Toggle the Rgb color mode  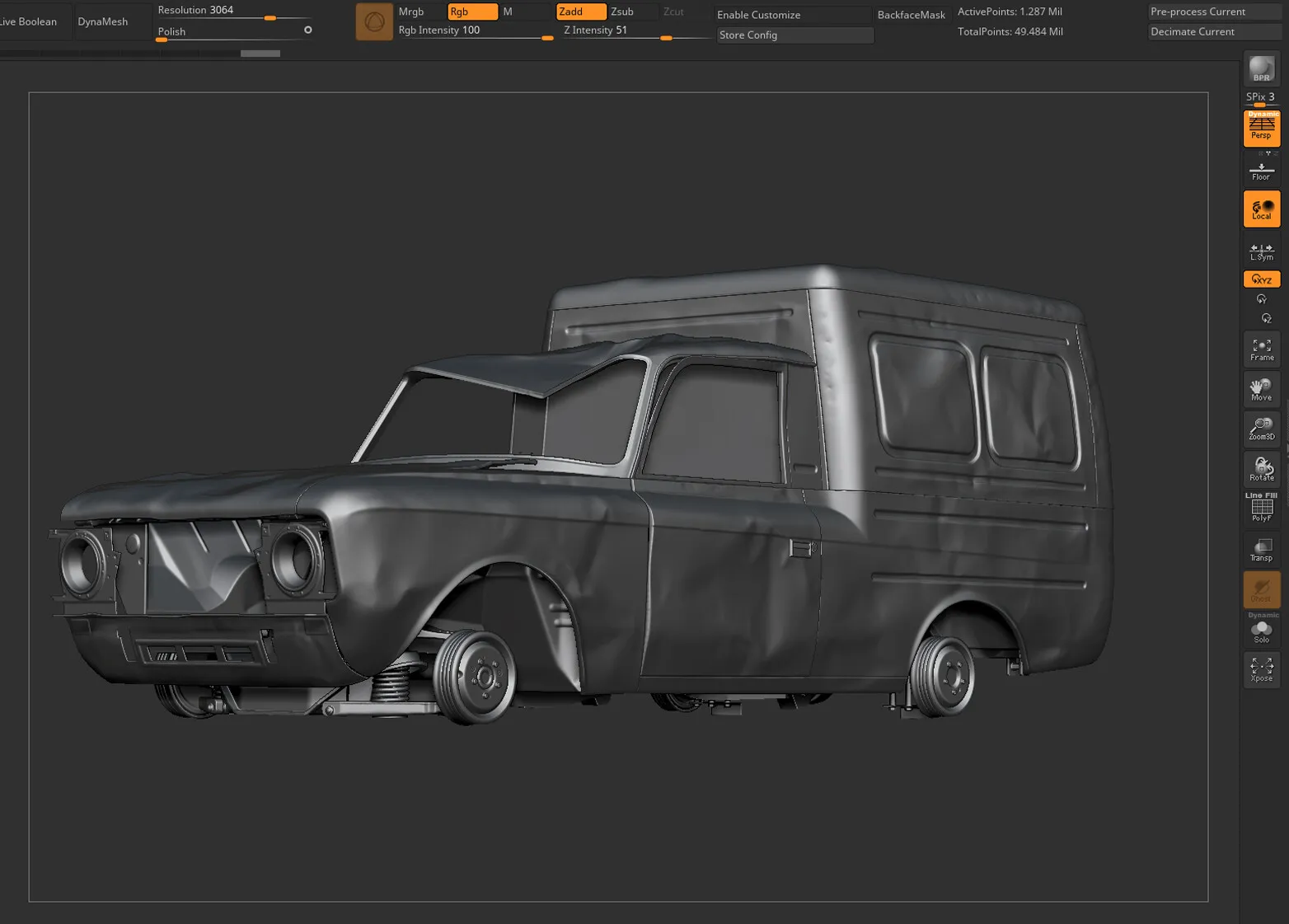[x=471, y=12]
